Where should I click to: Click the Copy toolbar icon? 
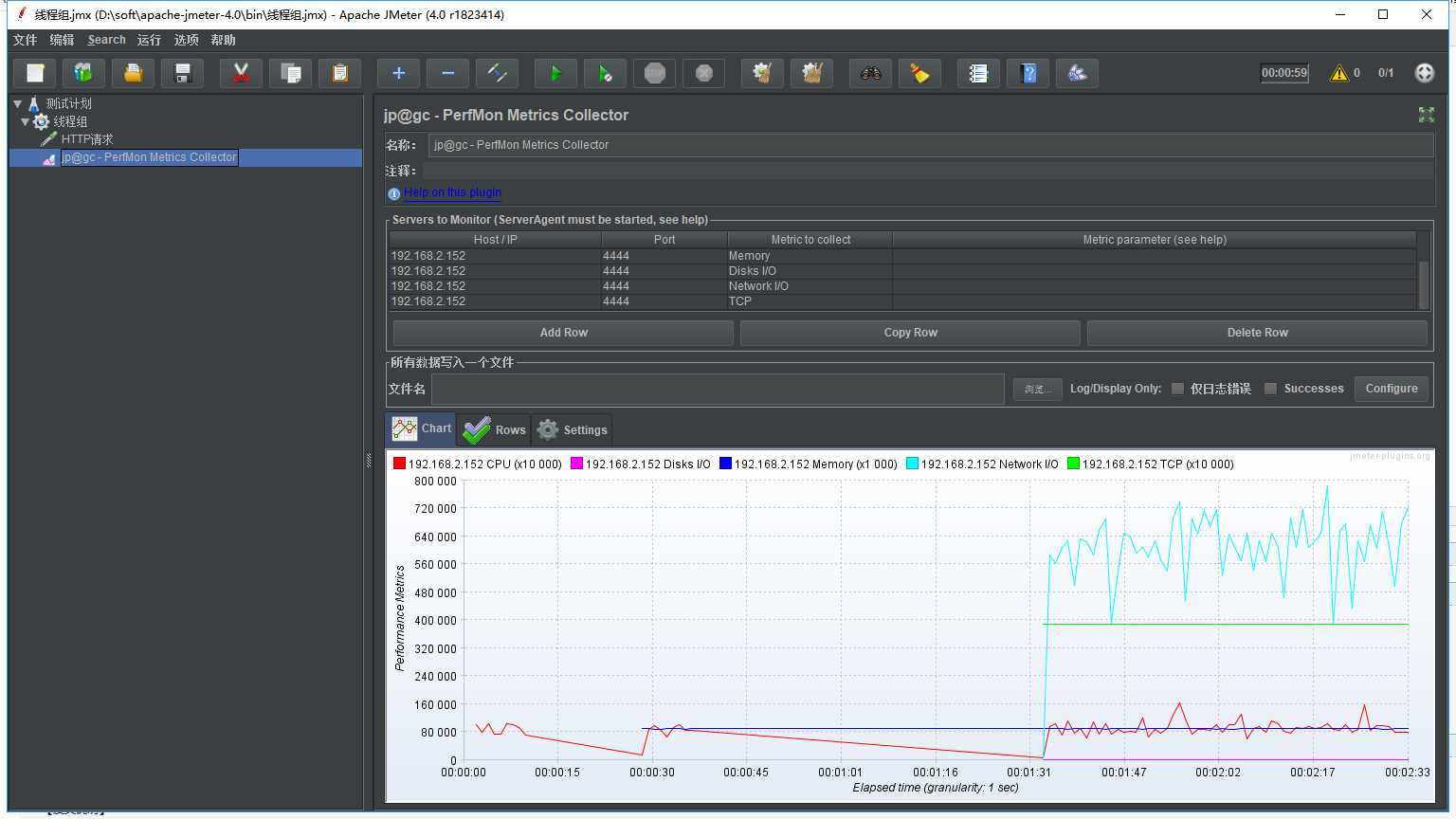(290, 73)
